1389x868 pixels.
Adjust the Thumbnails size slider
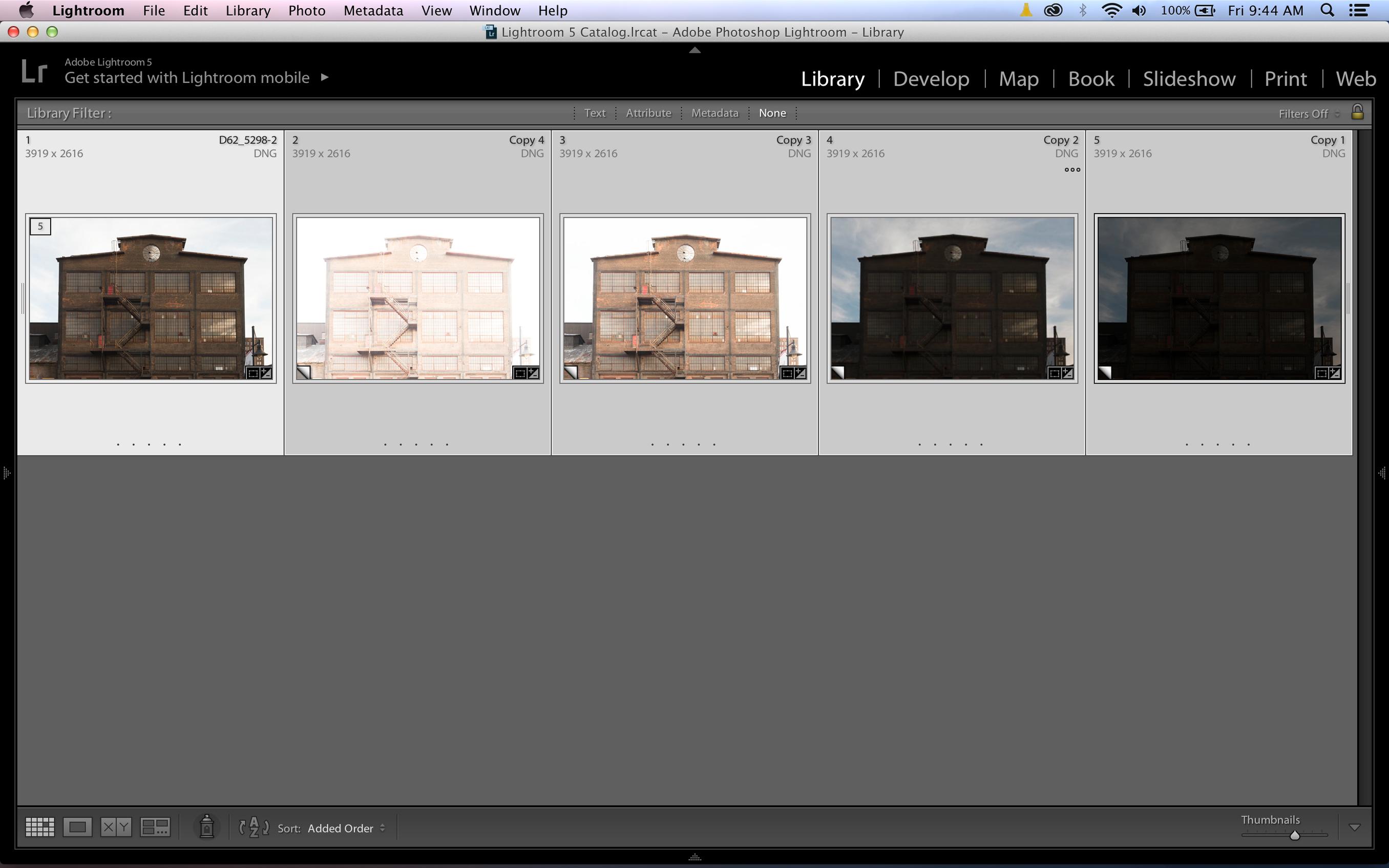coord(1294,835)
